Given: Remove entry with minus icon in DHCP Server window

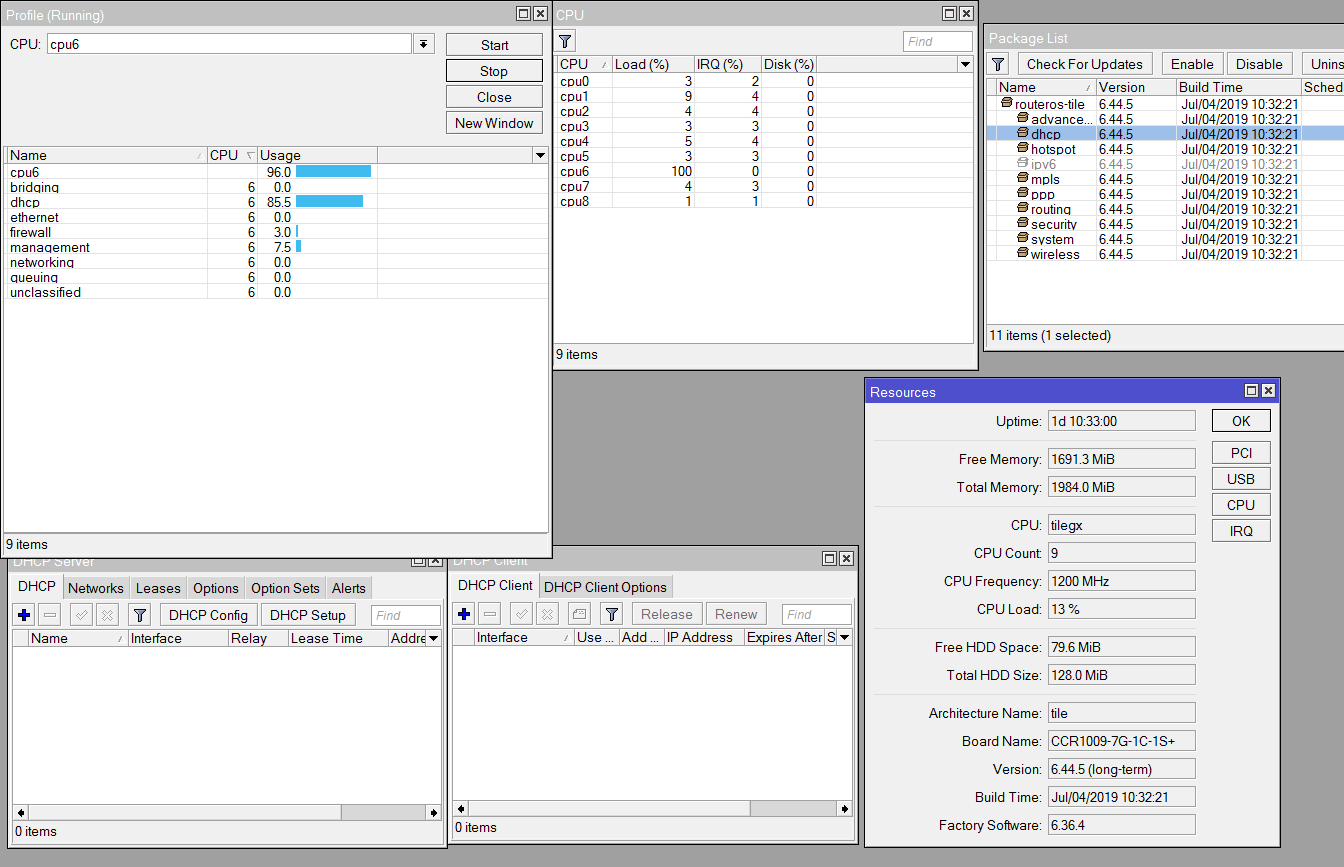Looking at the screenshot, I should coord(50,615).
